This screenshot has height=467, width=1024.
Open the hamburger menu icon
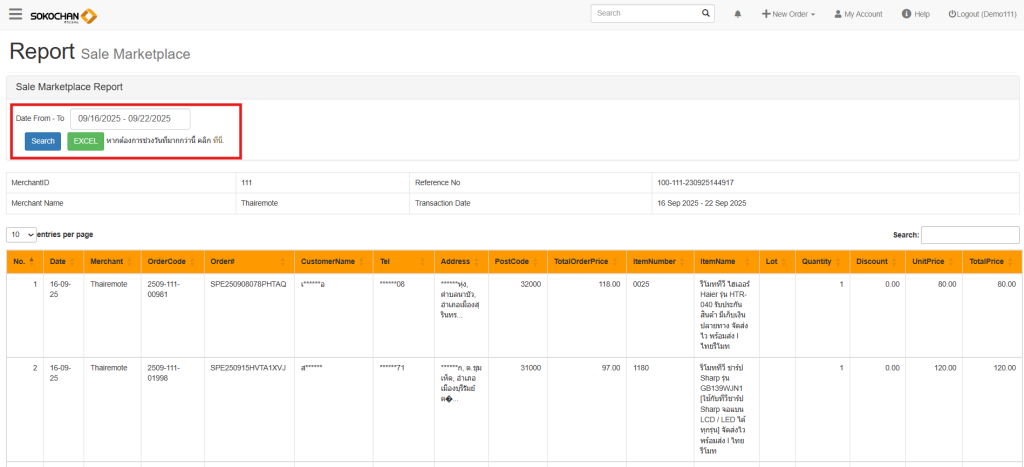click(x=15, y=14)
